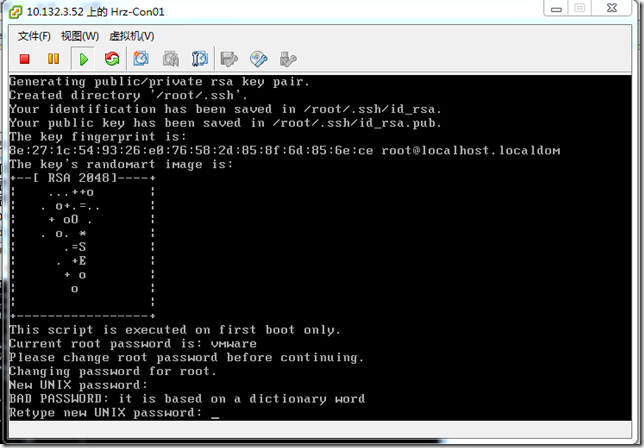The width and height of the screenshot is (644, 448).
Task: Click 'This script is executed on first boot only.'
Action: click(175, 330)
